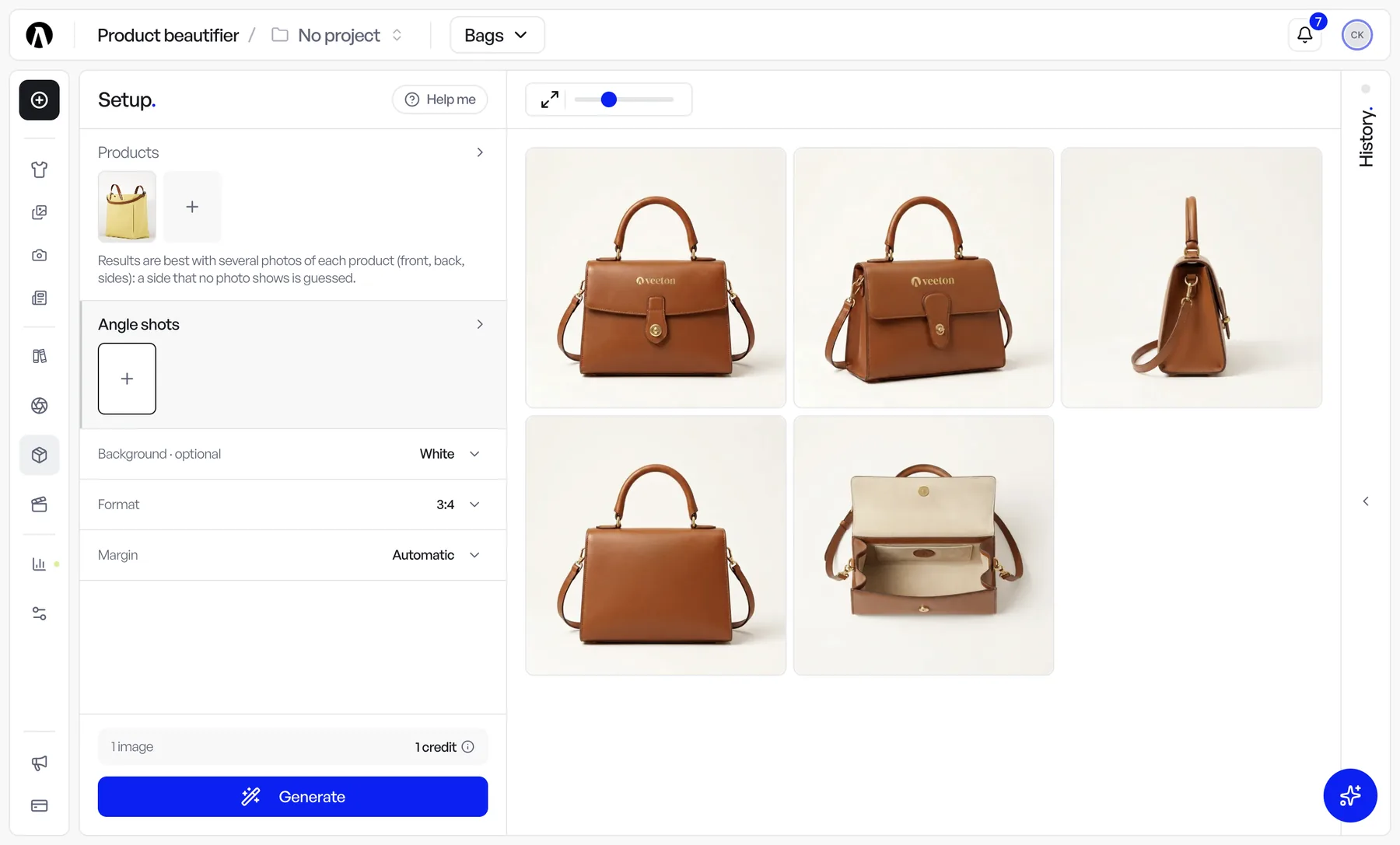Open the image gallery icon in sidebar

(x=39, y=212)
